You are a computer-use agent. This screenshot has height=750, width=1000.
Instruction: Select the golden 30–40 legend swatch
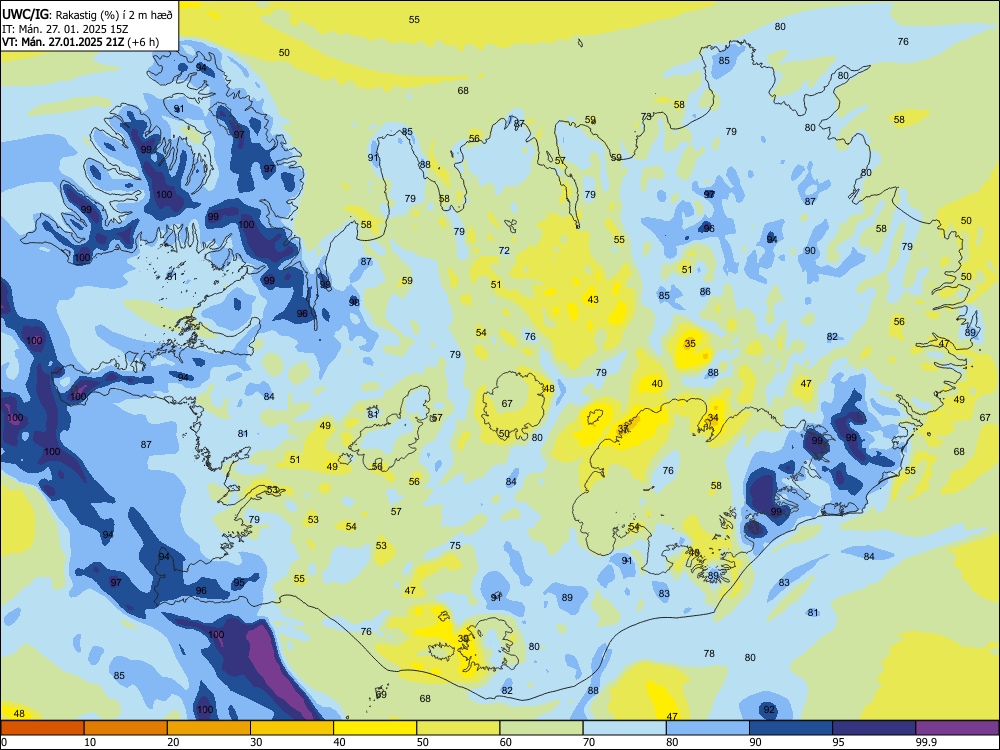292,728
